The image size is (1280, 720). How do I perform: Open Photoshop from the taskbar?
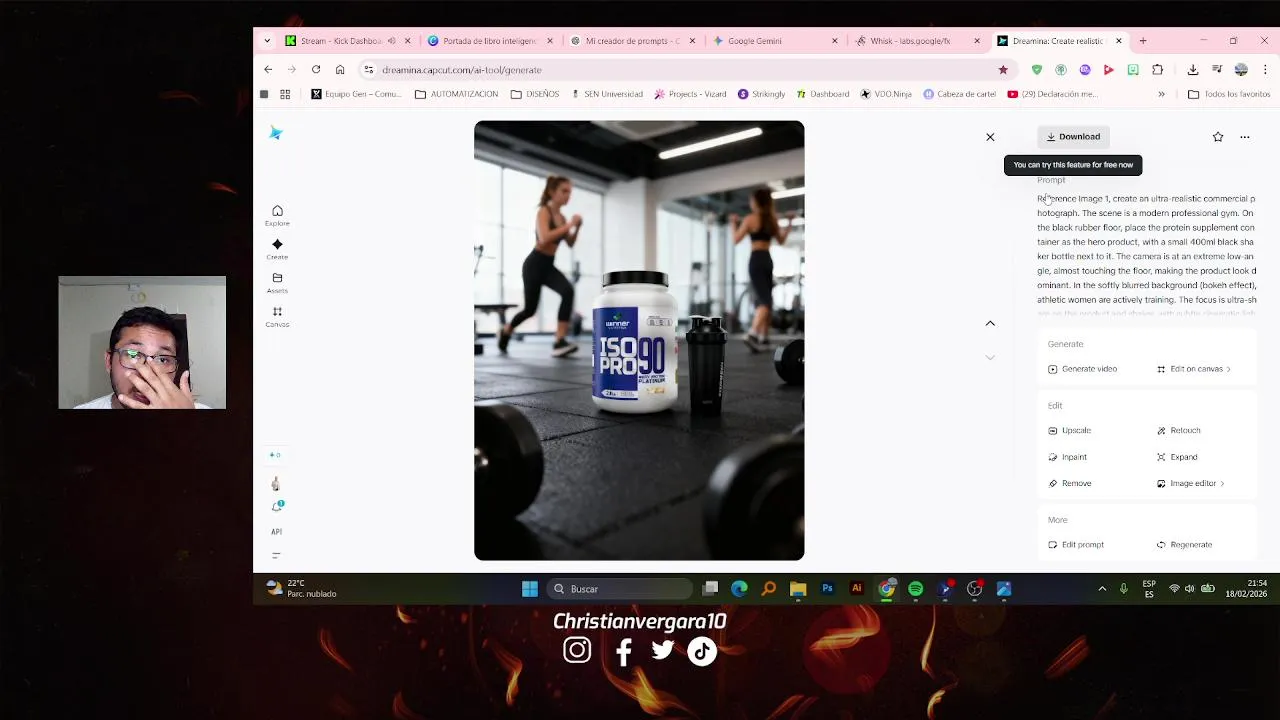[x=827, y=589]
